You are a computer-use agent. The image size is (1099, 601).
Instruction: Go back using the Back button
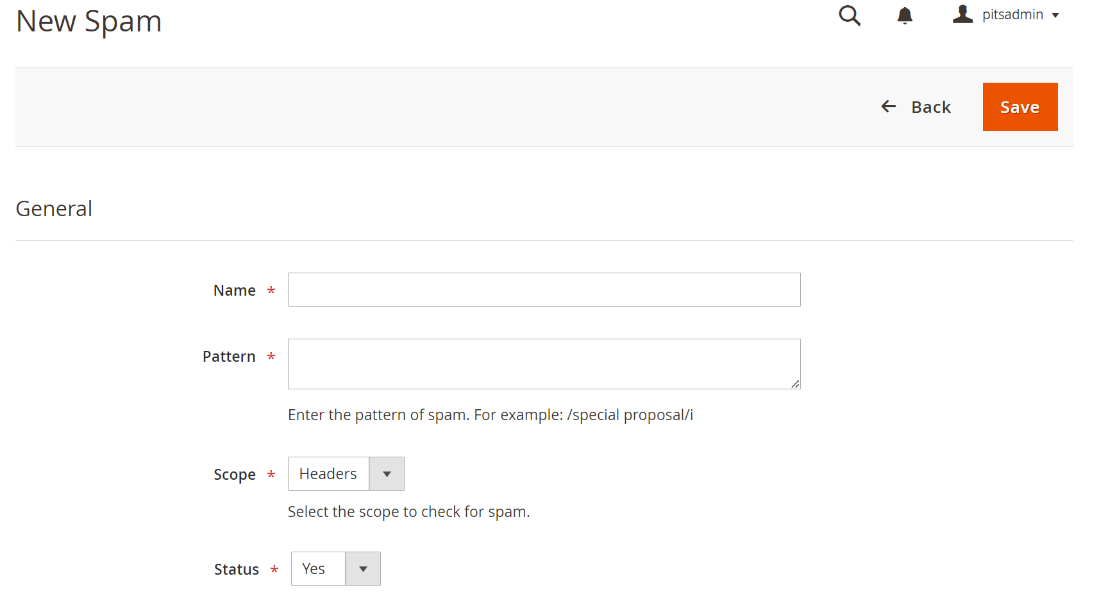[930, 107]
